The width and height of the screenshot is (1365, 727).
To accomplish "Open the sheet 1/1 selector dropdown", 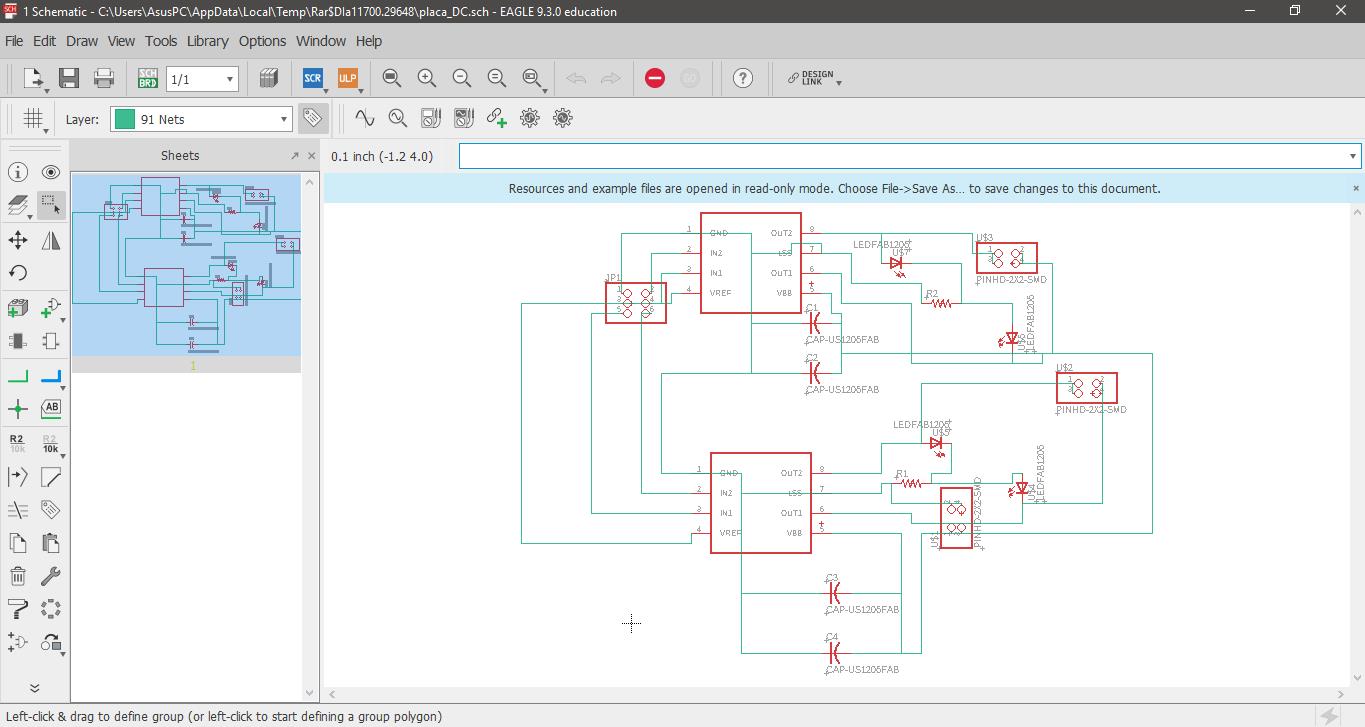I will click(202, 79).
